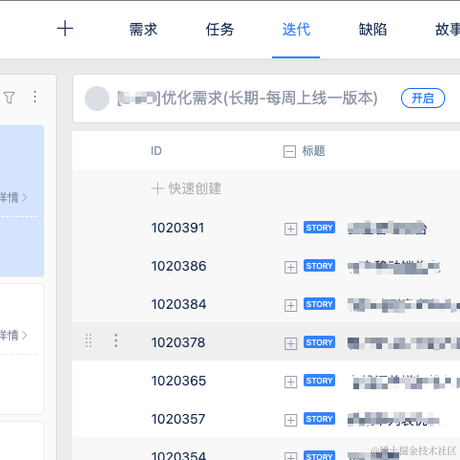The height and width of the screenshot is (460, 460).
Task: Open the 故事 tab
Action: [448, 29]
